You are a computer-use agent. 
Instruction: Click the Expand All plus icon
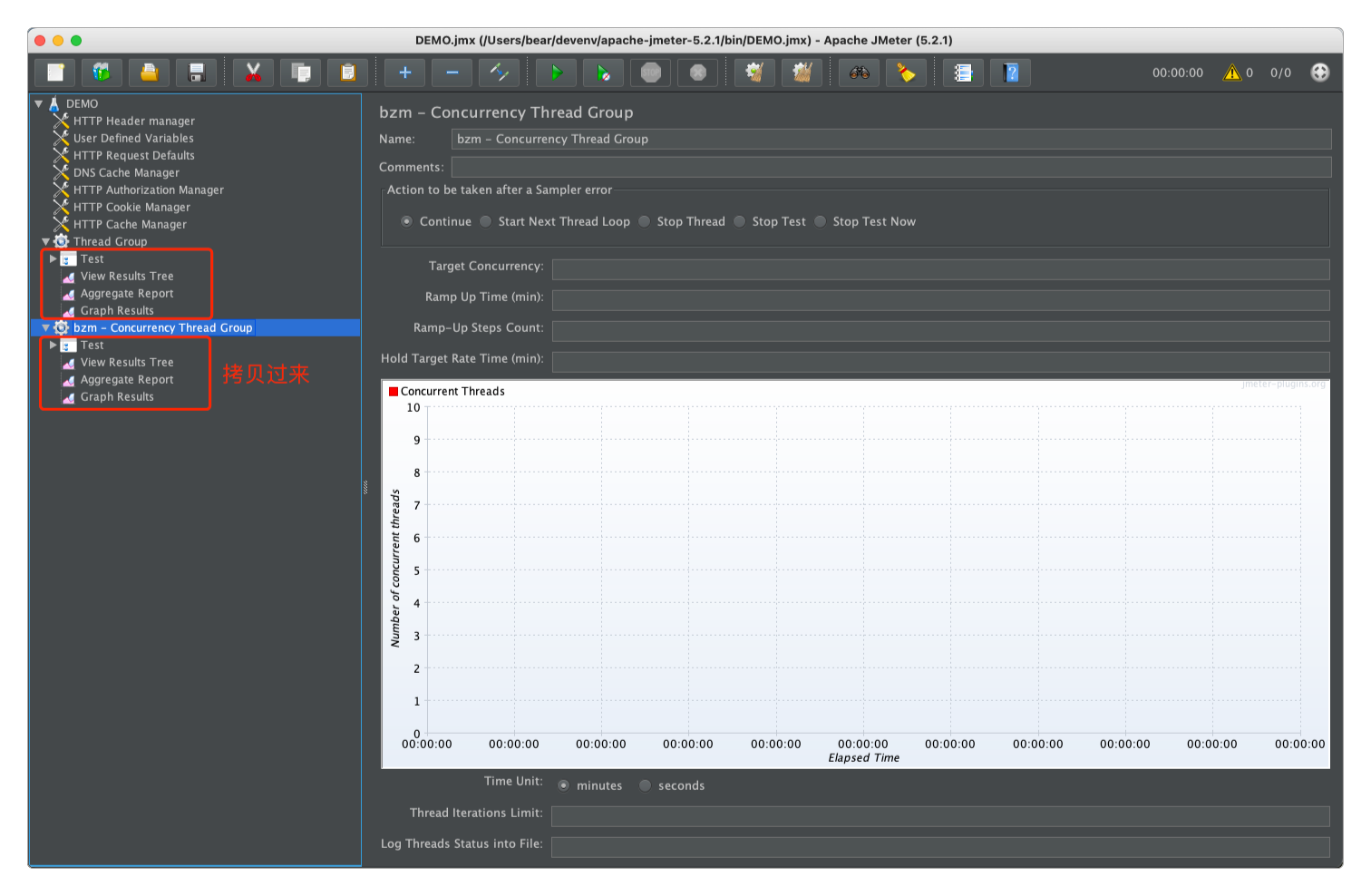(404, 73)
